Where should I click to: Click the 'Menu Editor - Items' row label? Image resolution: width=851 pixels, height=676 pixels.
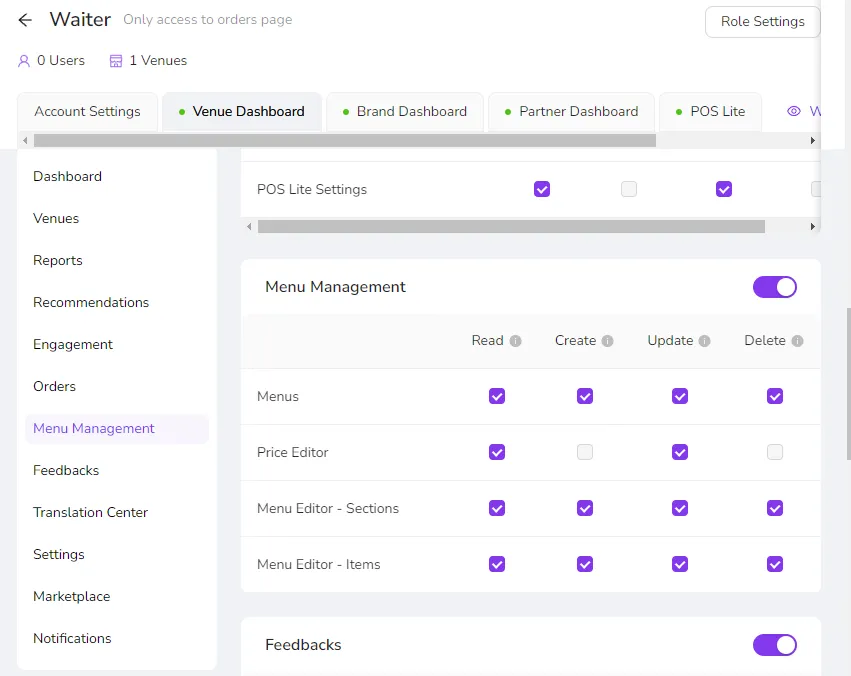tap(319, 565)
